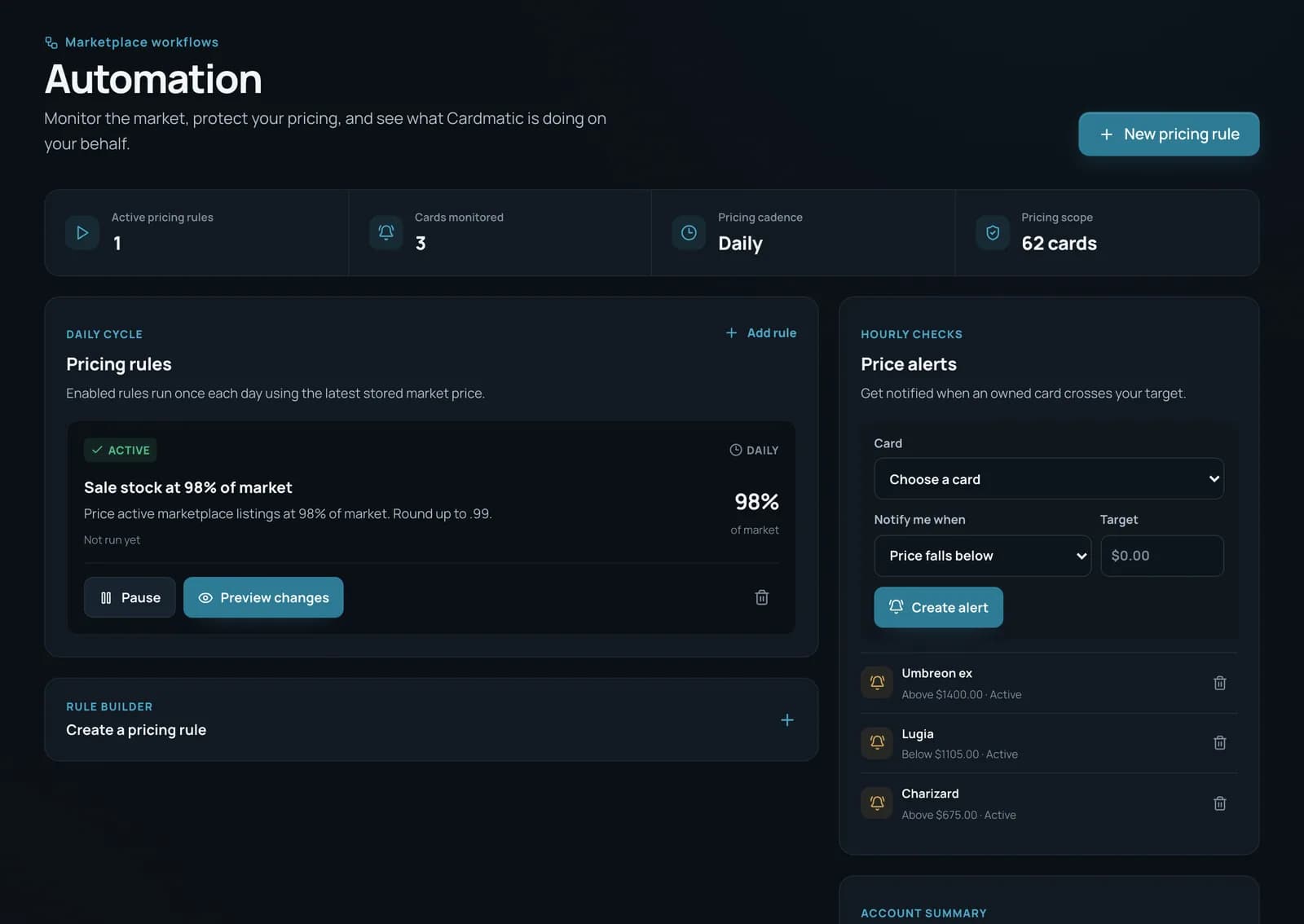
Task: Click the 'Price alerts' heading
Action: (909, 364)
